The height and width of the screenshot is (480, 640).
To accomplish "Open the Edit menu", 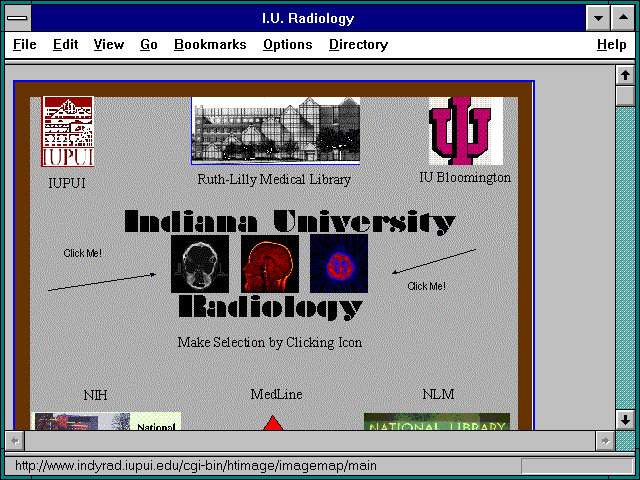I will [x=65, y=44].
